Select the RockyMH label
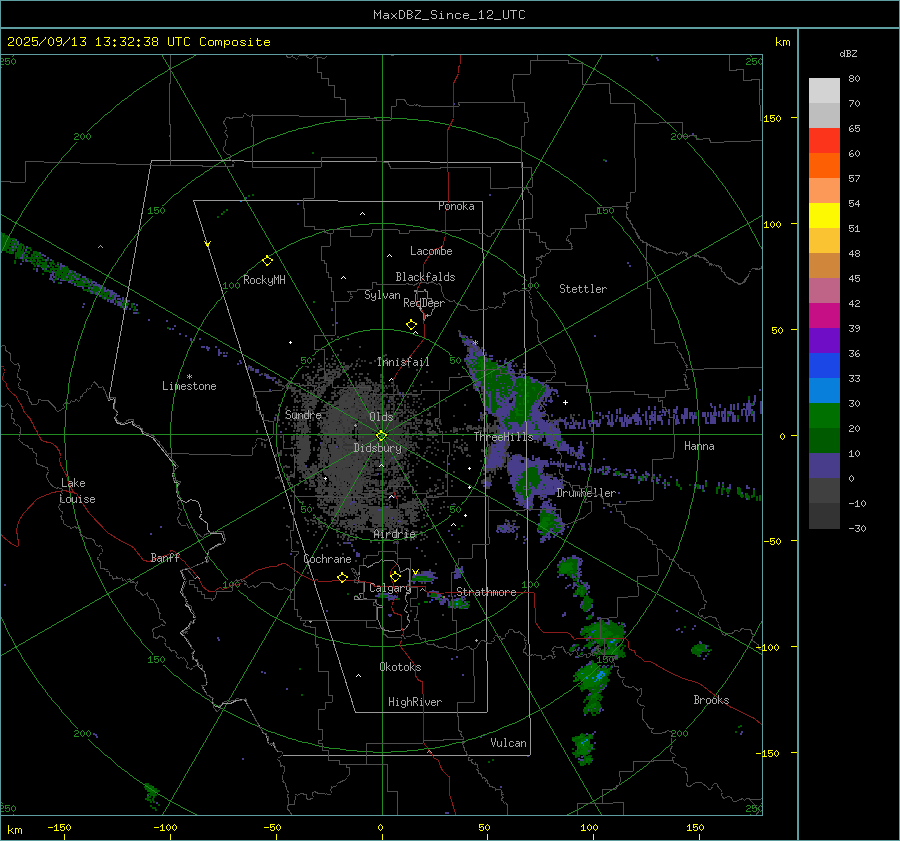Viewport: 900px width, 841px height. [264, 280]
